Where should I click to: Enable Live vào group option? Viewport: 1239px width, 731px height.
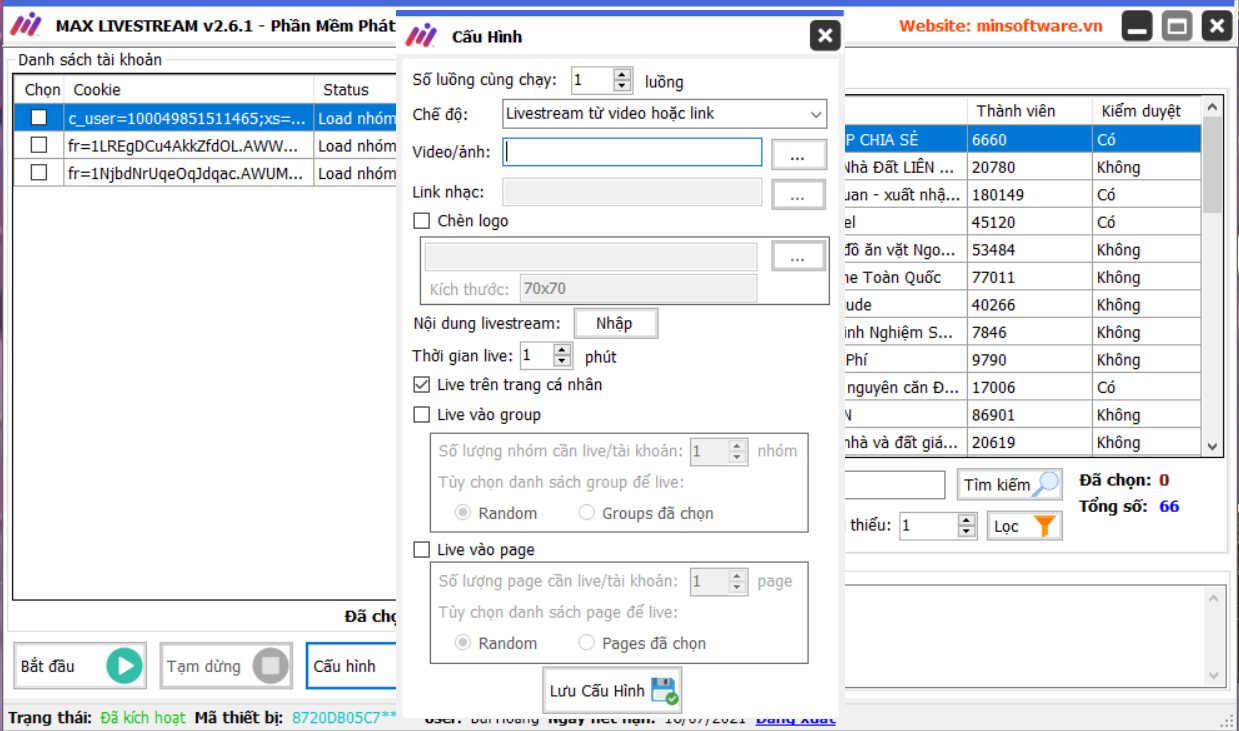(x=422, y=415)
